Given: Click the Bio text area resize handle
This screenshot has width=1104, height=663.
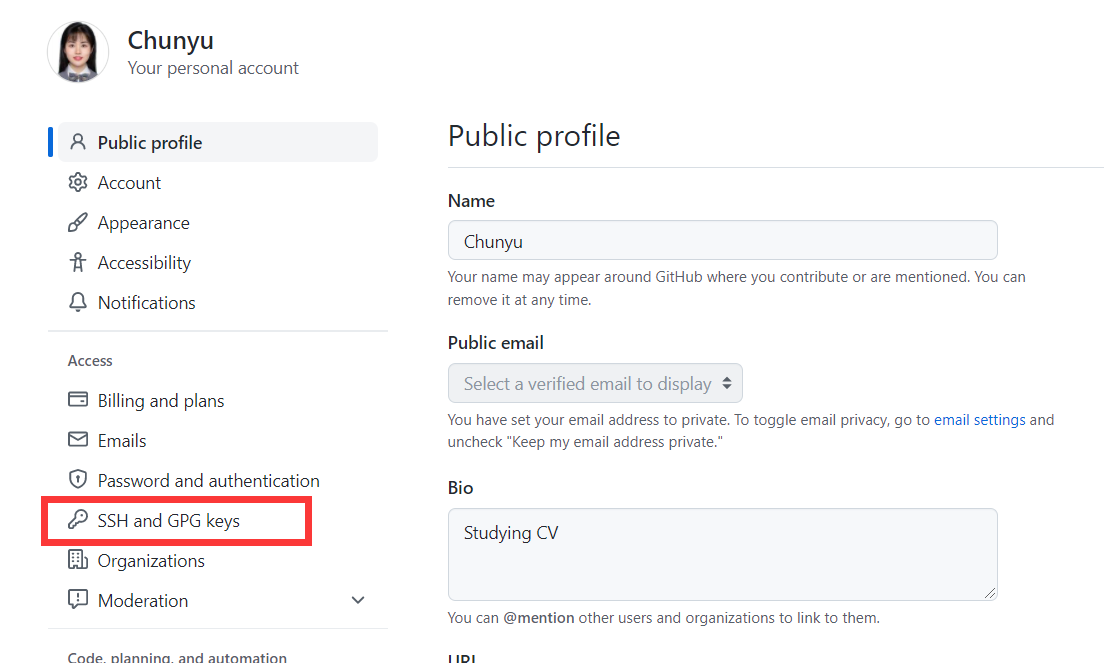Looking at the screenshot, I should 989,593.
